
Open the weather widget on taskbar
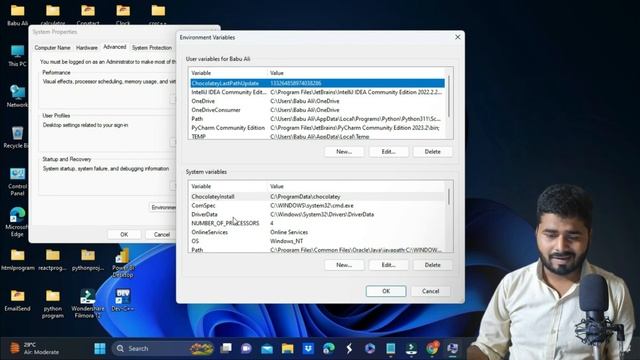click(x=35, y=349)
